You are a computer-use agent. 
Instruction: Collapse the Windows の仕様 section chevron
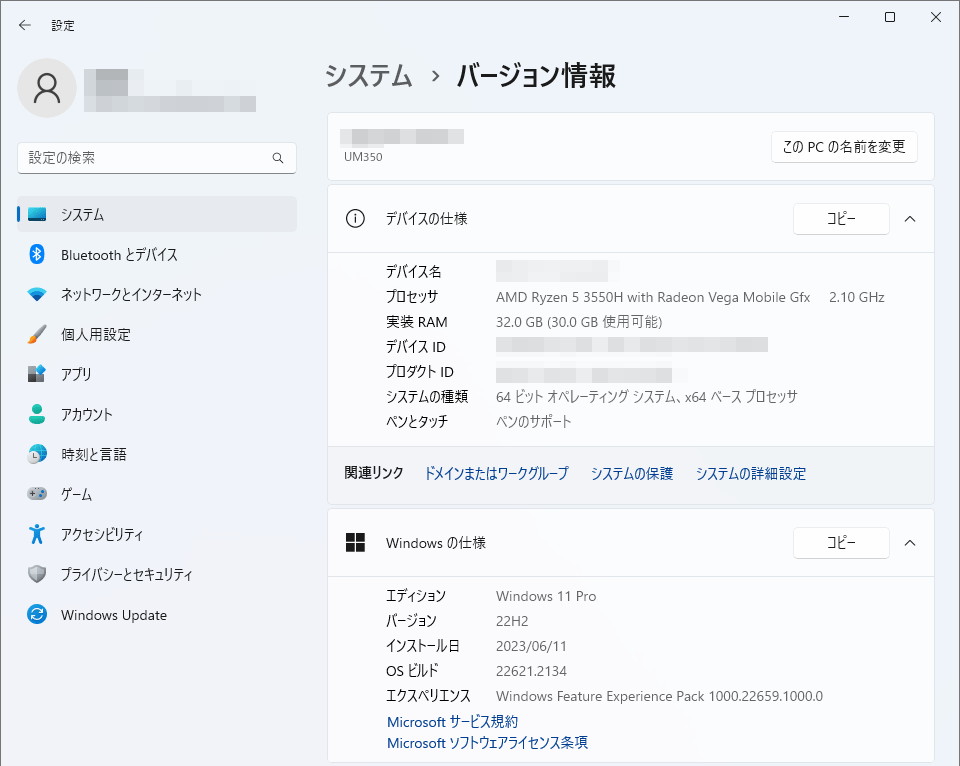click(x=910, y=543)
